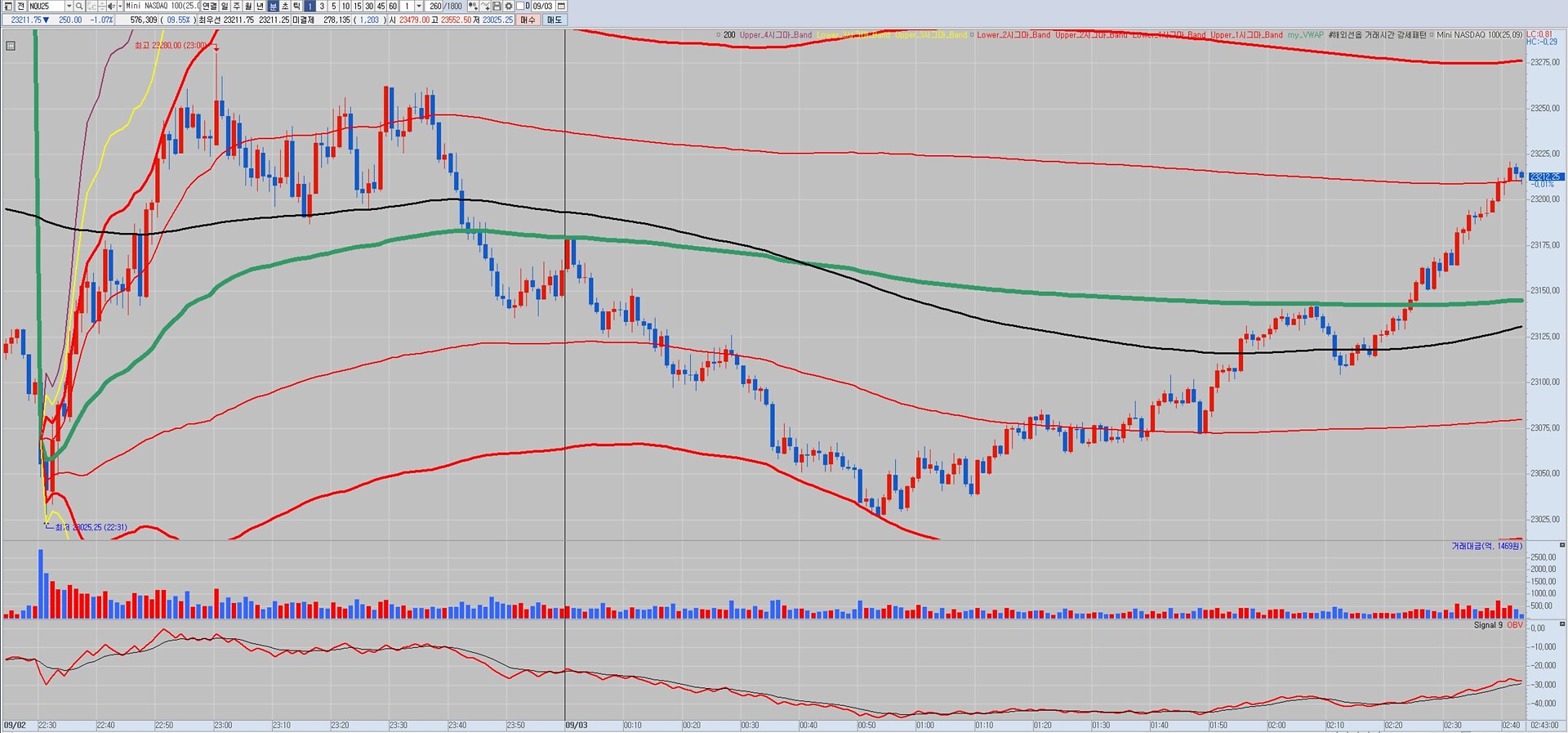The image size is (1568, 733).
Task: Click the symbol search magnifier icon
Action: point(79,6)
